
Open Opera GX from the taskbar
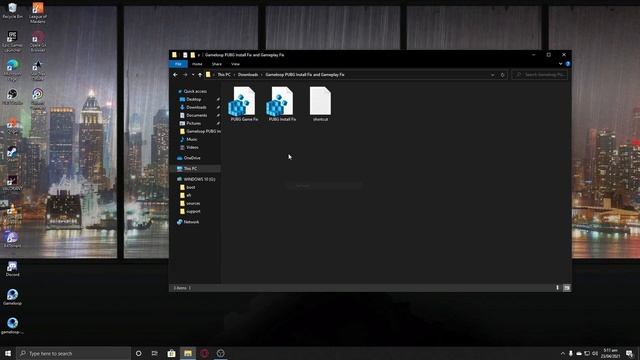[204, 353]
